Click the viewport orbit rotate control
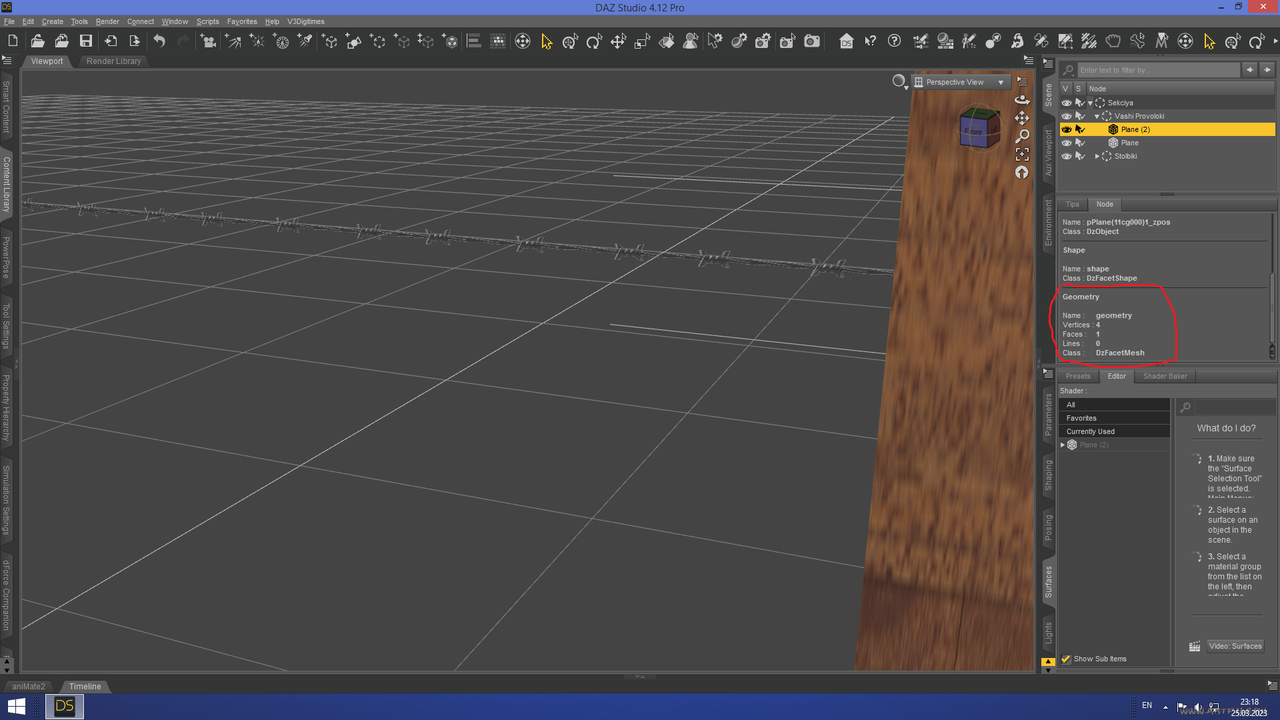Image resolution: width=1280 pixels, height=720 pixels. (1022, 99)
